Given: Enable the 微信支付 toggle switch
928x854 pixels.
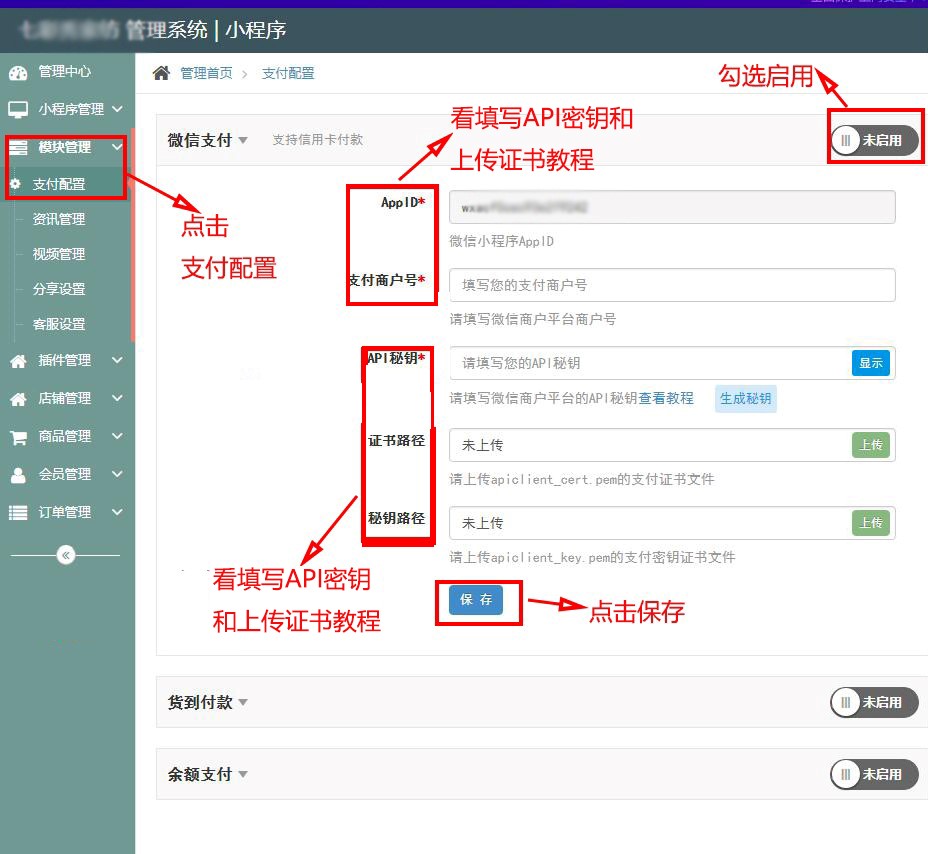Looking at the screenshot, I should (875, 140).
